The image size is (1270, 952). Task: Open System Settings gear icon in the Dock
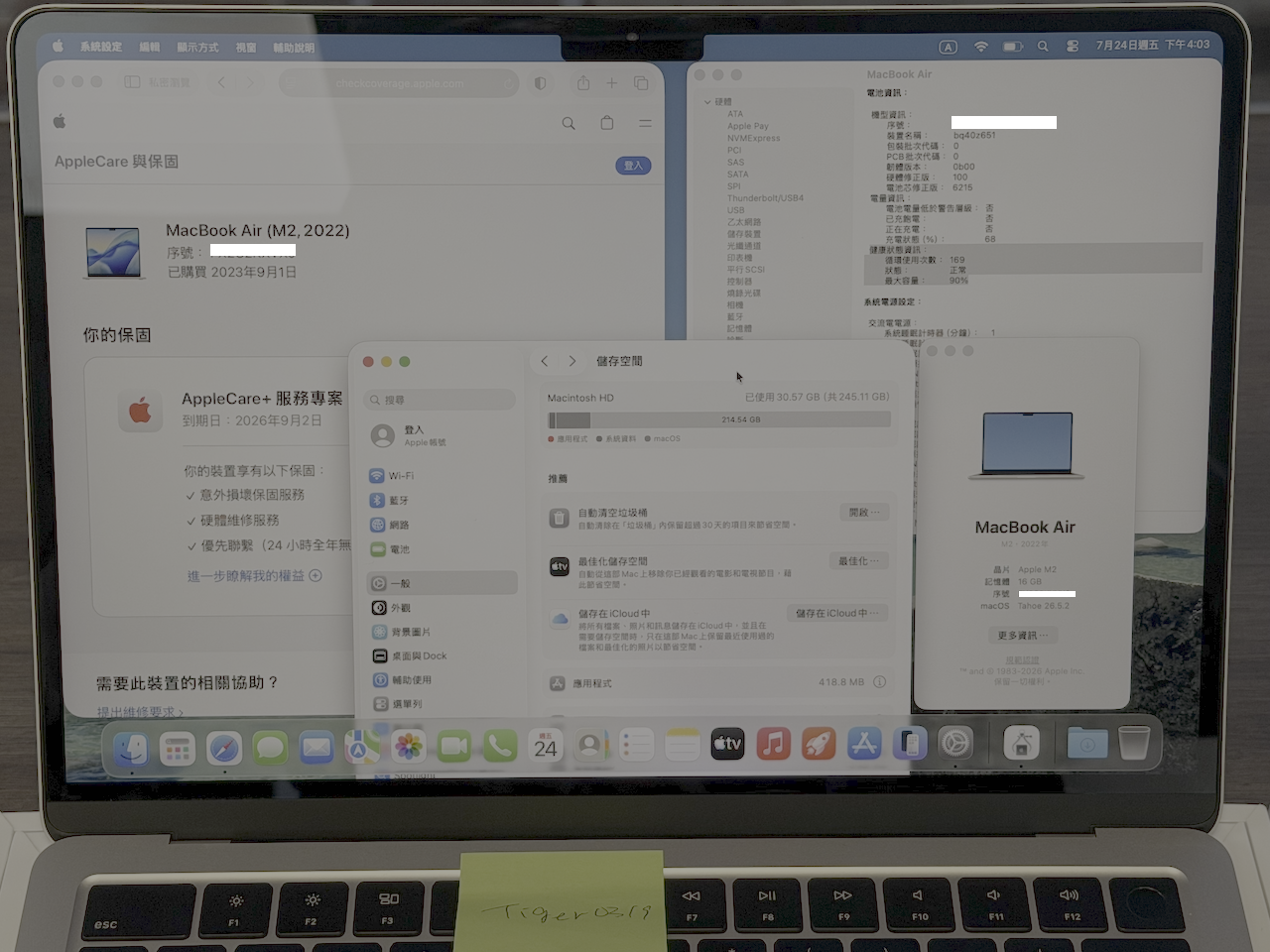pyautogui.click(x=955, y=743)
